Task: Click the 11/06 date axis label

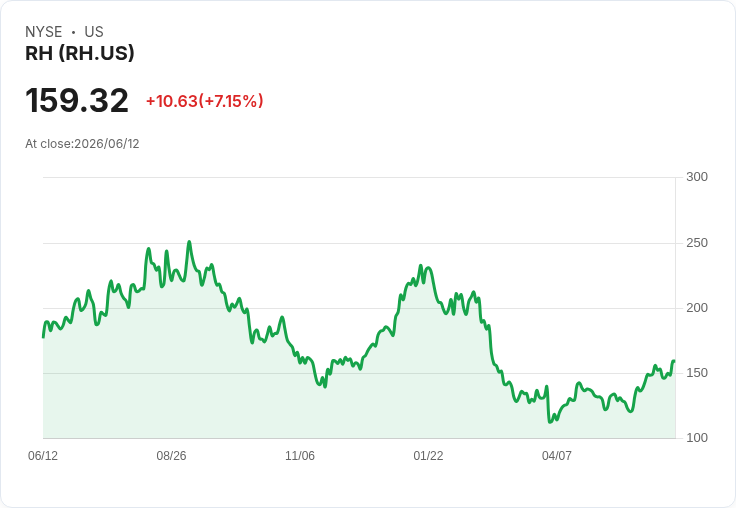Action: click(300, 455)
